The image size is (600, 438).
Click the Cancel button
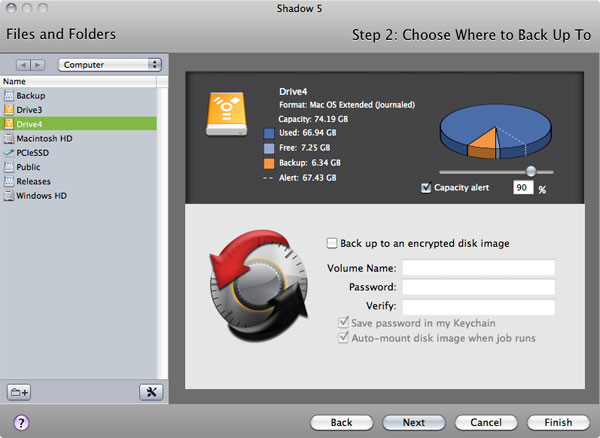click(x=486, y=422)
